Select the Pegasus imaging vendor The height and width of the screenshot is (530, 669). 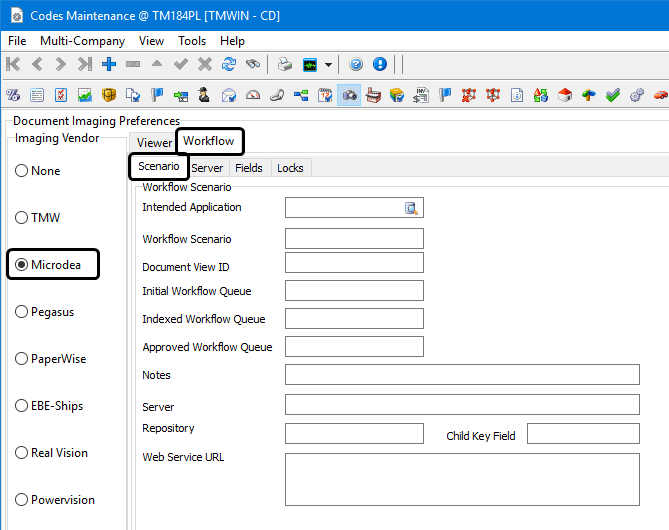coord(22,312)
